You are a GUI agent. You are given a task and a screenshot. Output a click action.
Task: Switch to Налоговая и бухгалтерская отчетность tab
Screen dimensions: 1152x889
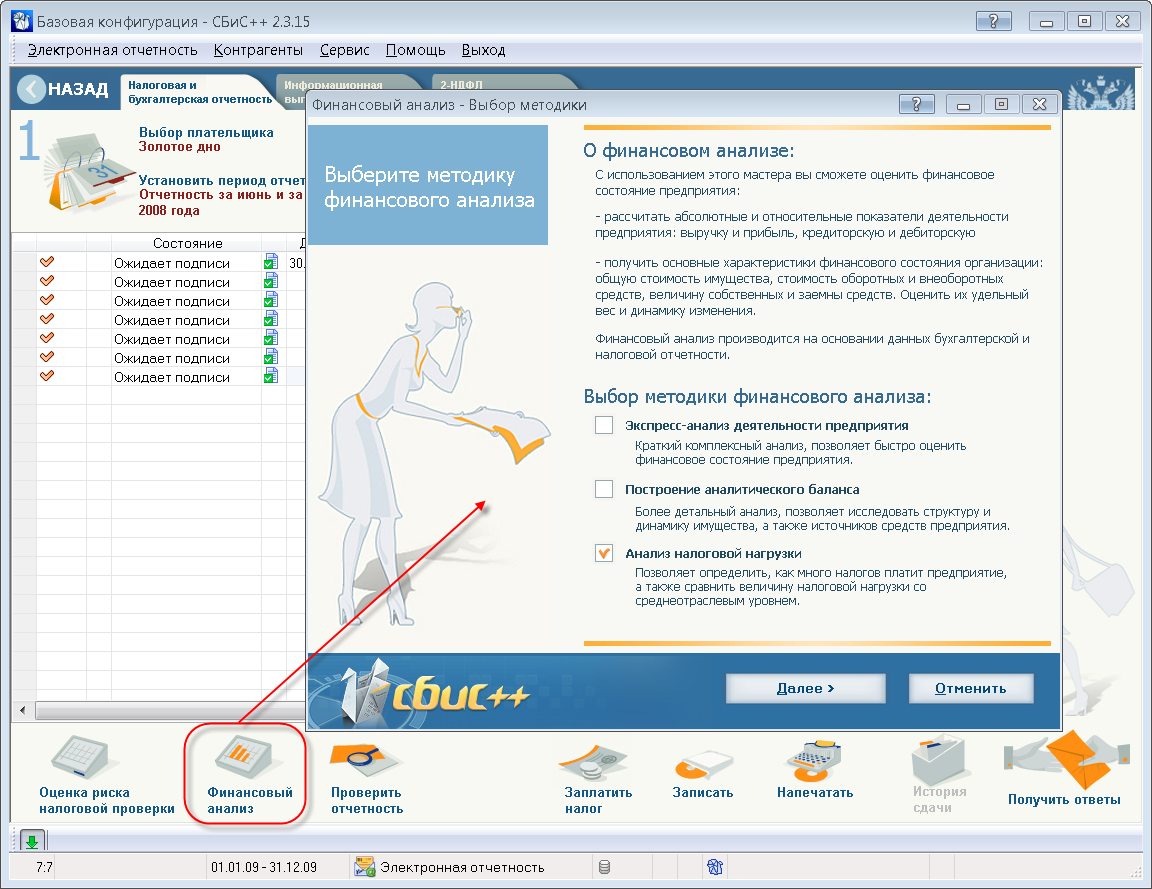click(x=199, y=92)
